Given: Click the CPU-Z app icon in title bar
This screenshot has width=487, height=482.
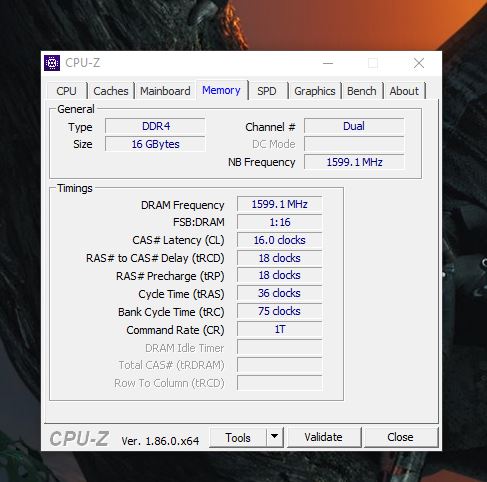Looking at the screenshot, I should (52, 63).
